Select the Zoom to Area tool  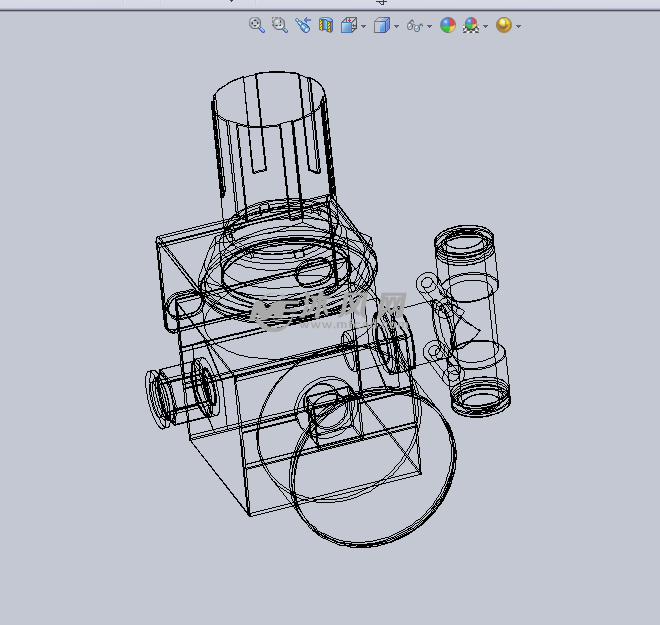pos(279,25)
